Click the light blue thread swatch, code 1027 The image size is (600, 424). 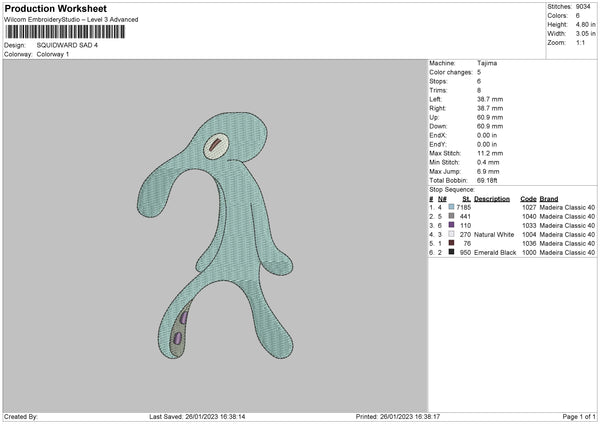[x=452, y=207]
